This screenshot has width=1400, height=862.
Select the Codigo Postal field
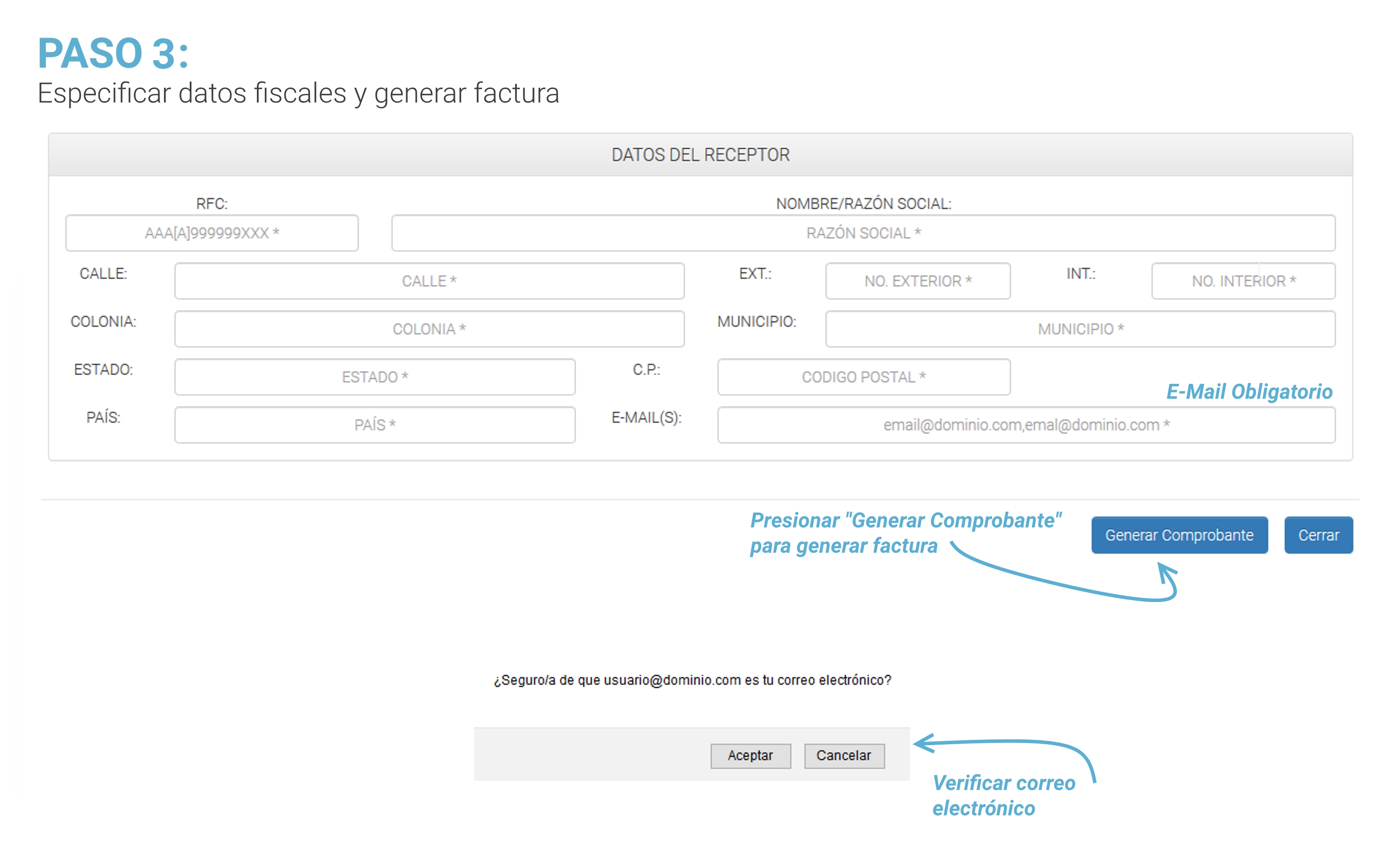click(x=863, y=376)
